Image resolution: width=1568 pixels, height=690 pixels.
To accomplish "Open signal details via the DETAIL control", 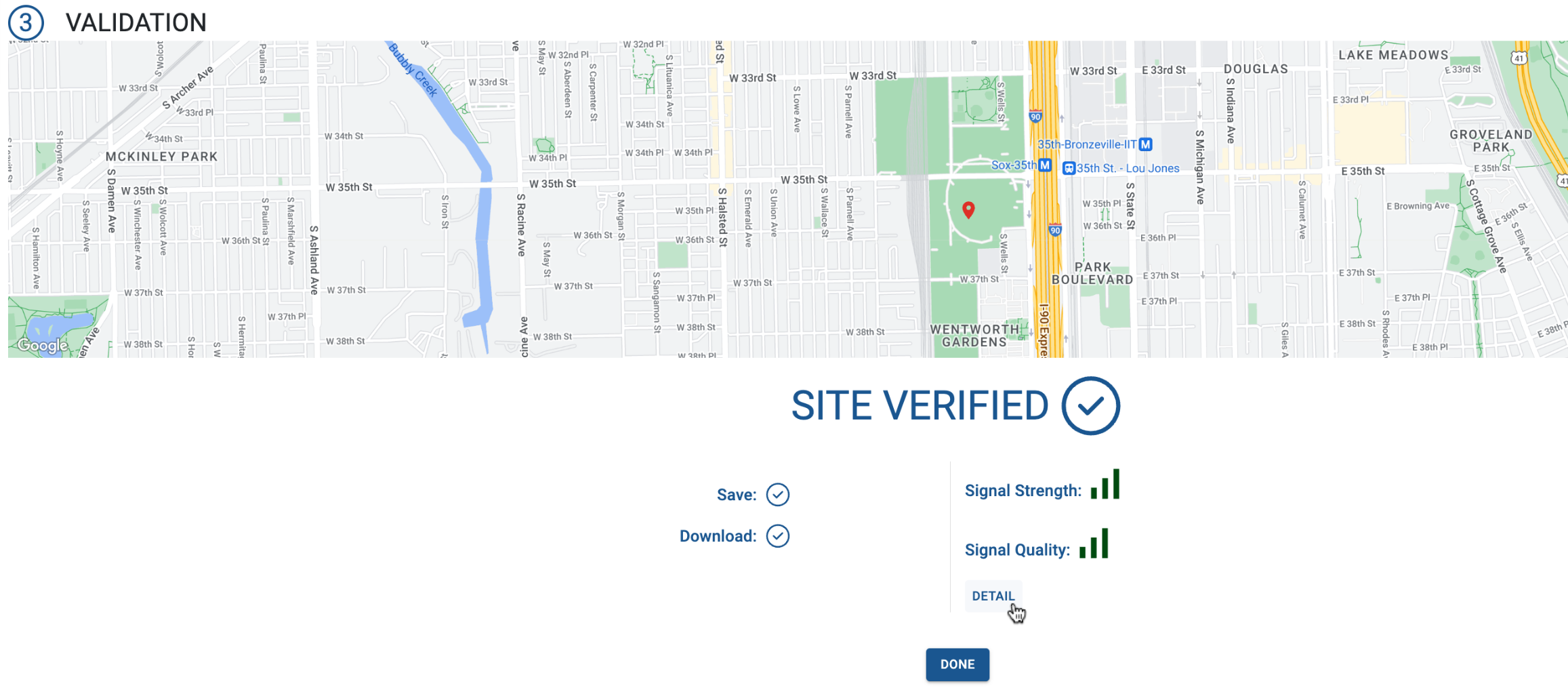I will coord(994,596).
